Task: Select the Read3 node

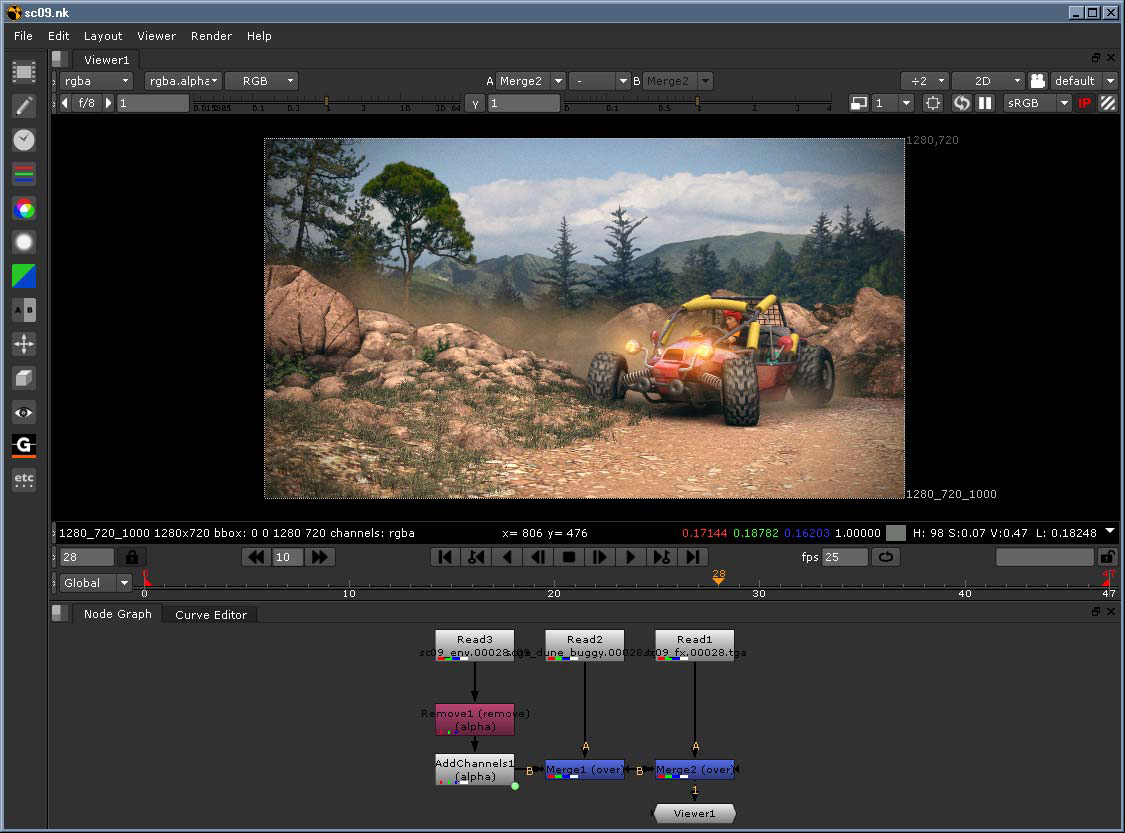Action: (x=474, y=645)
